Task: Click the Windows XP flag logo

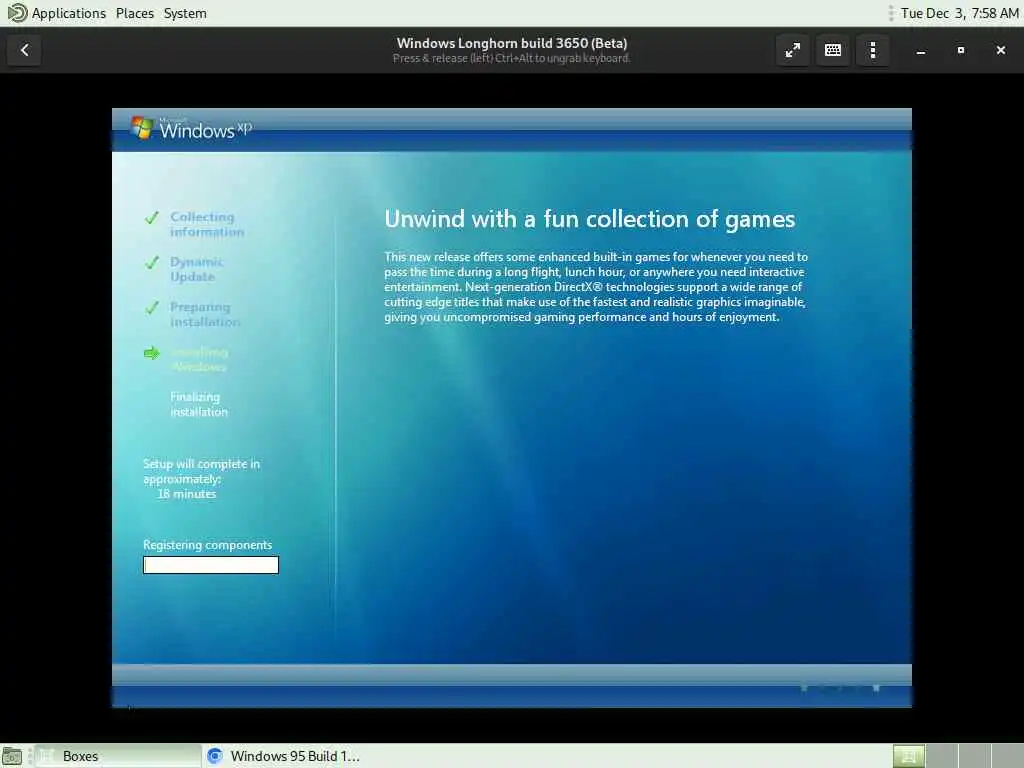Action: [142, 127]
